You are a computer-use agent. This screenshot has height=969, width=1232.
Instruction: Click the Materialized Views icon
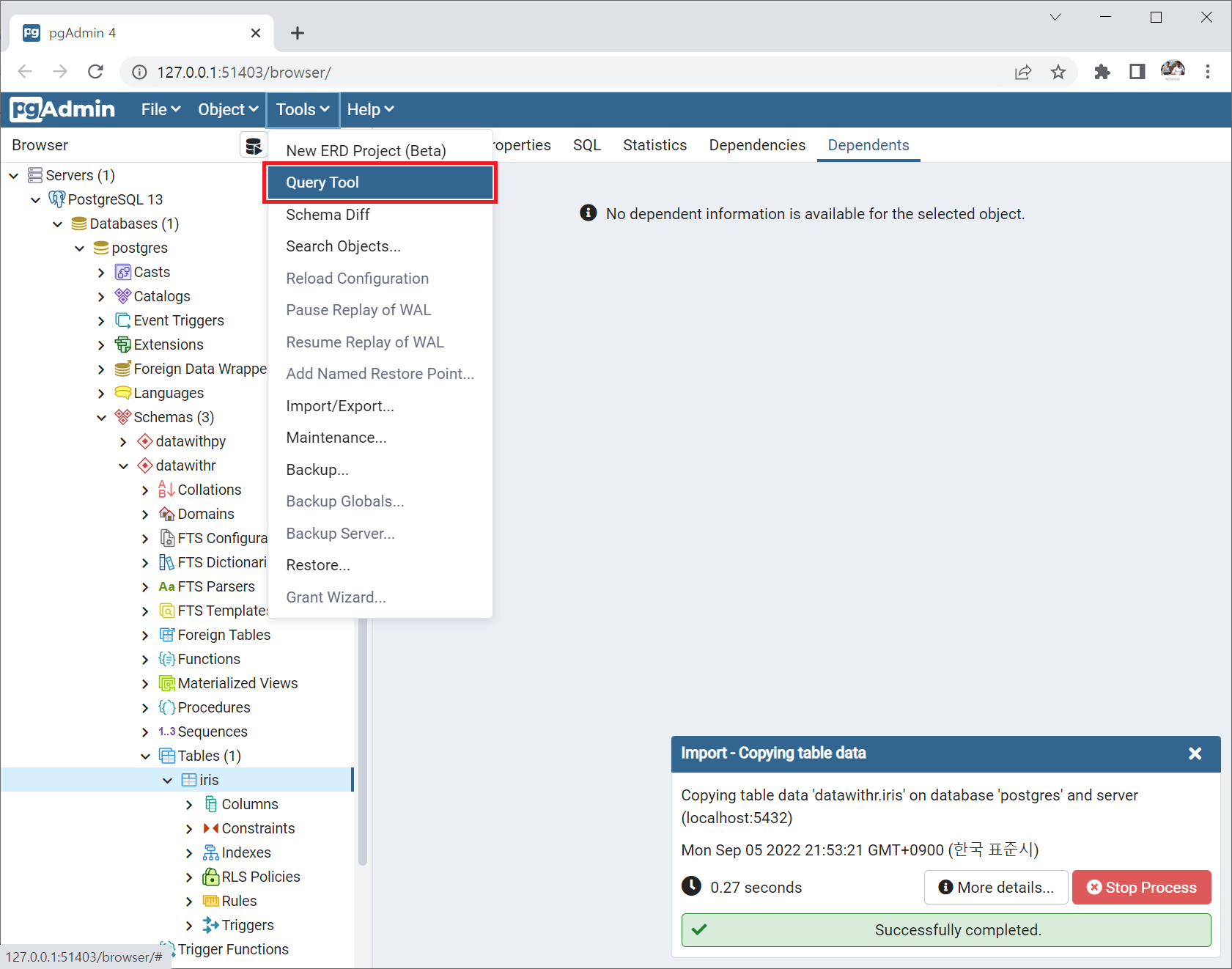point(167,683)
